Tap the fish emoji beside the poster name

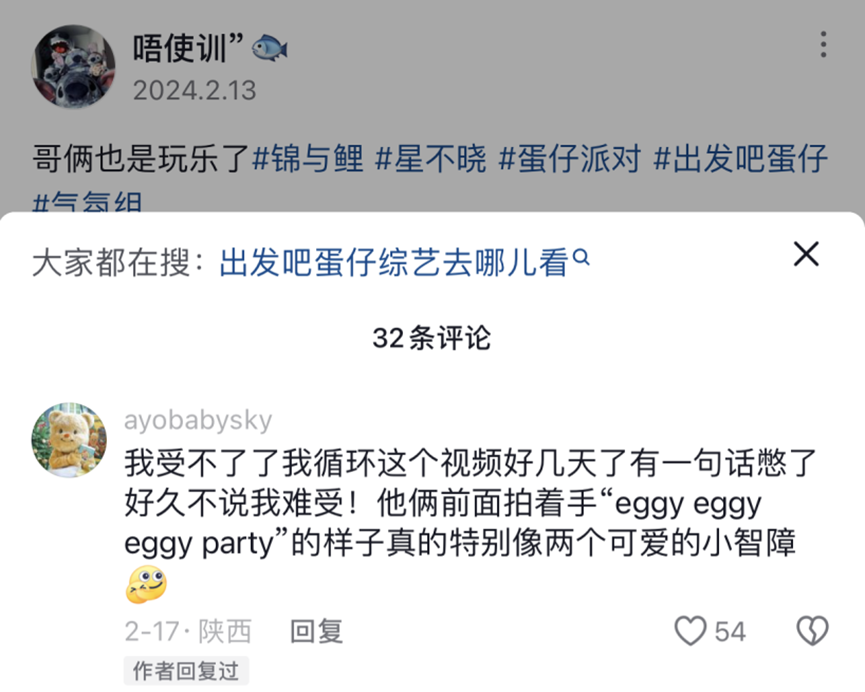pos(270,46)
